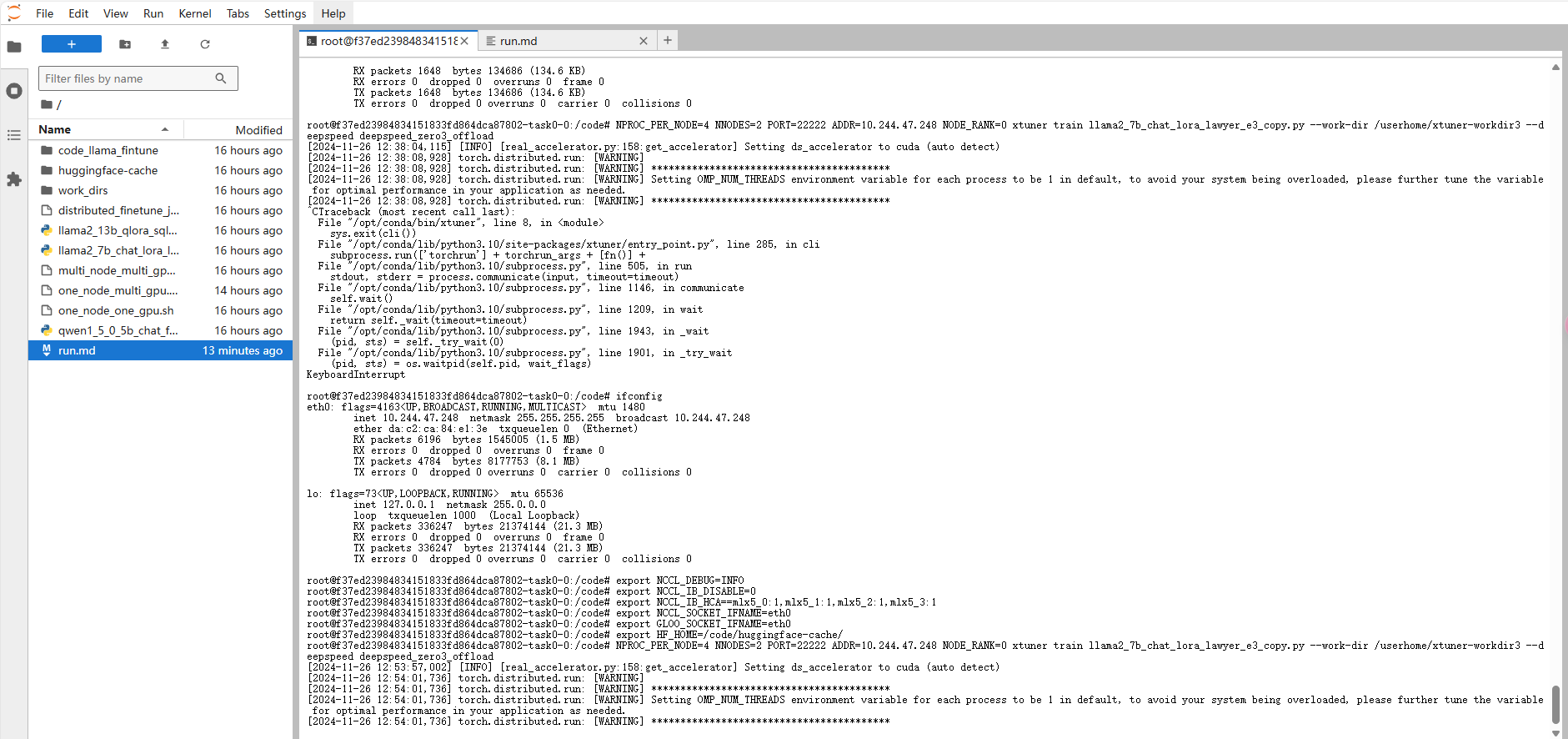
Task: Open the File Browser sidebar icon
Action: click(x=14, y=47)
